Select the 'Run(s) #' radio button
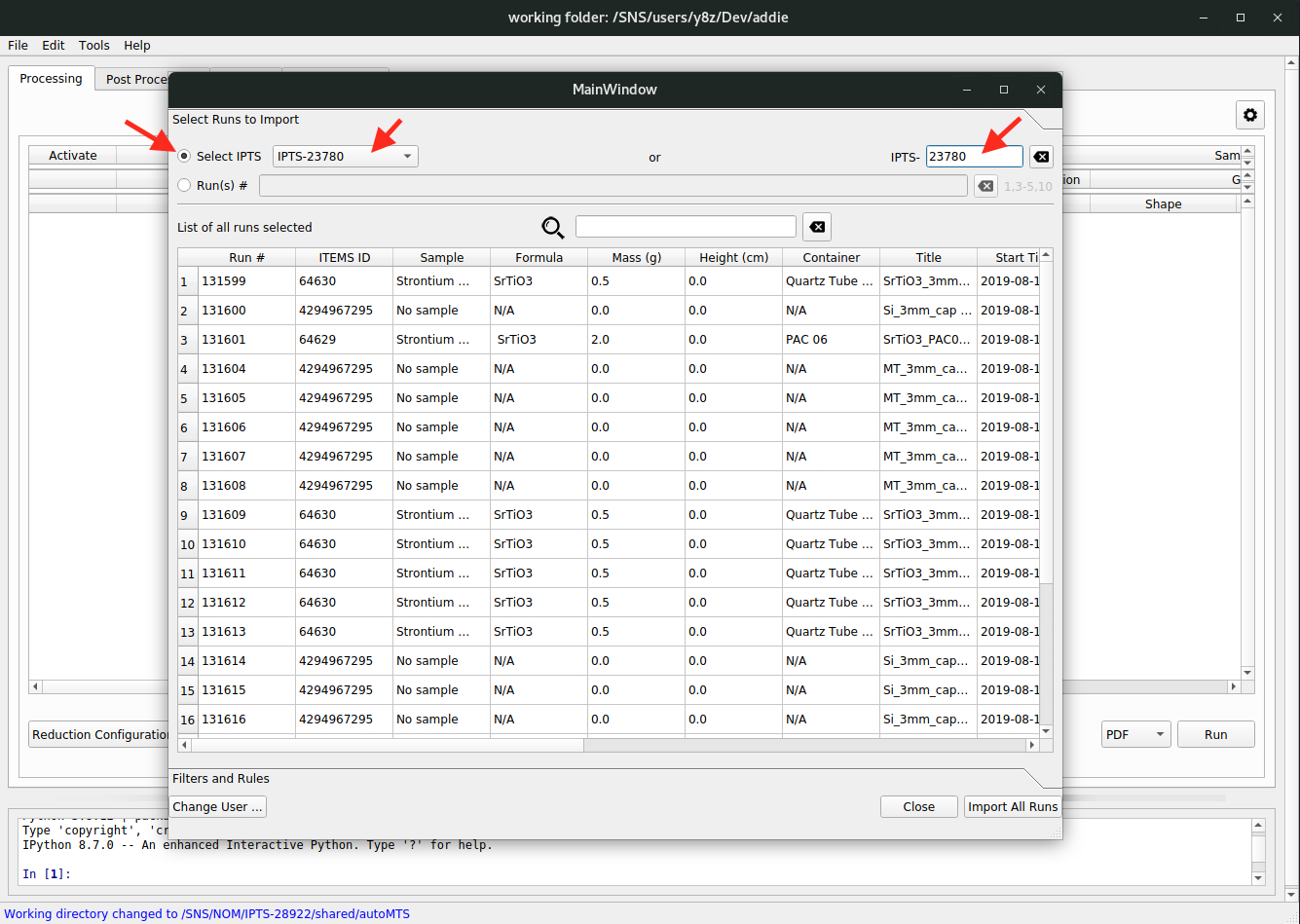Viewport: 1300px width, 924px height. 184,185
